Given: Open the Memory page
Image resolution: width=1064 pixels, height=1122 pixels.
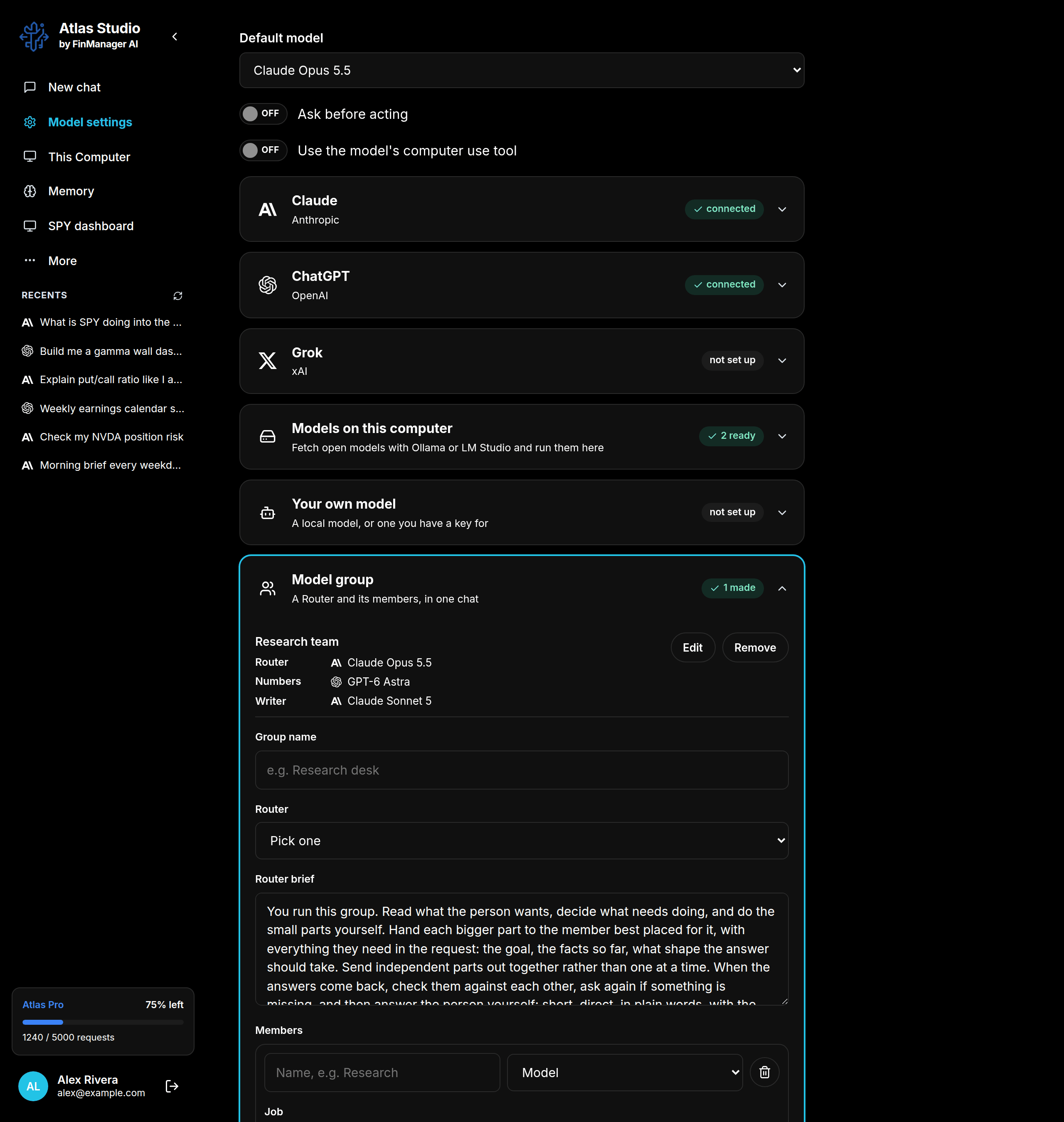Looking at the screenshot, I should click(103, 191).
